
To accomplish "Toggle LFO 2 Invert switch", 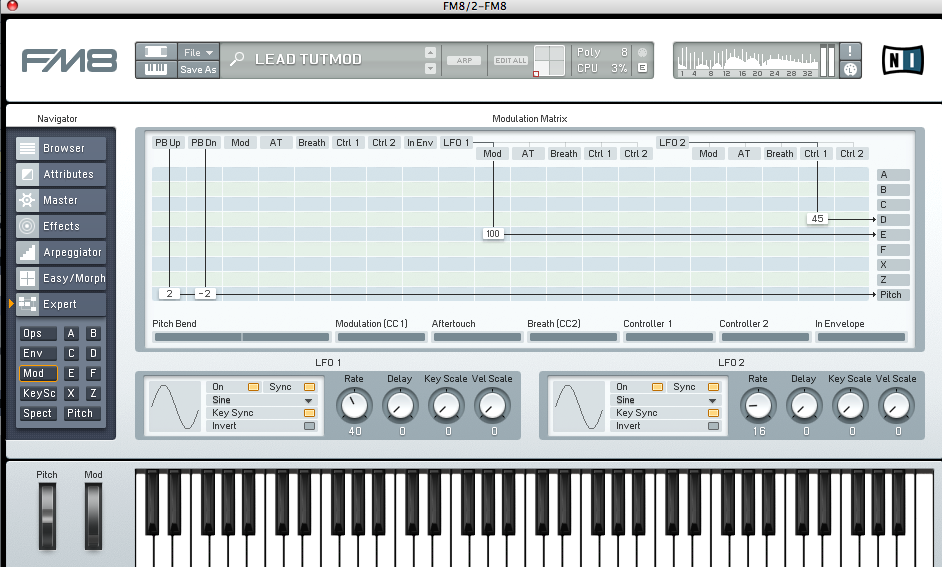I will click(x=713, y=426).
